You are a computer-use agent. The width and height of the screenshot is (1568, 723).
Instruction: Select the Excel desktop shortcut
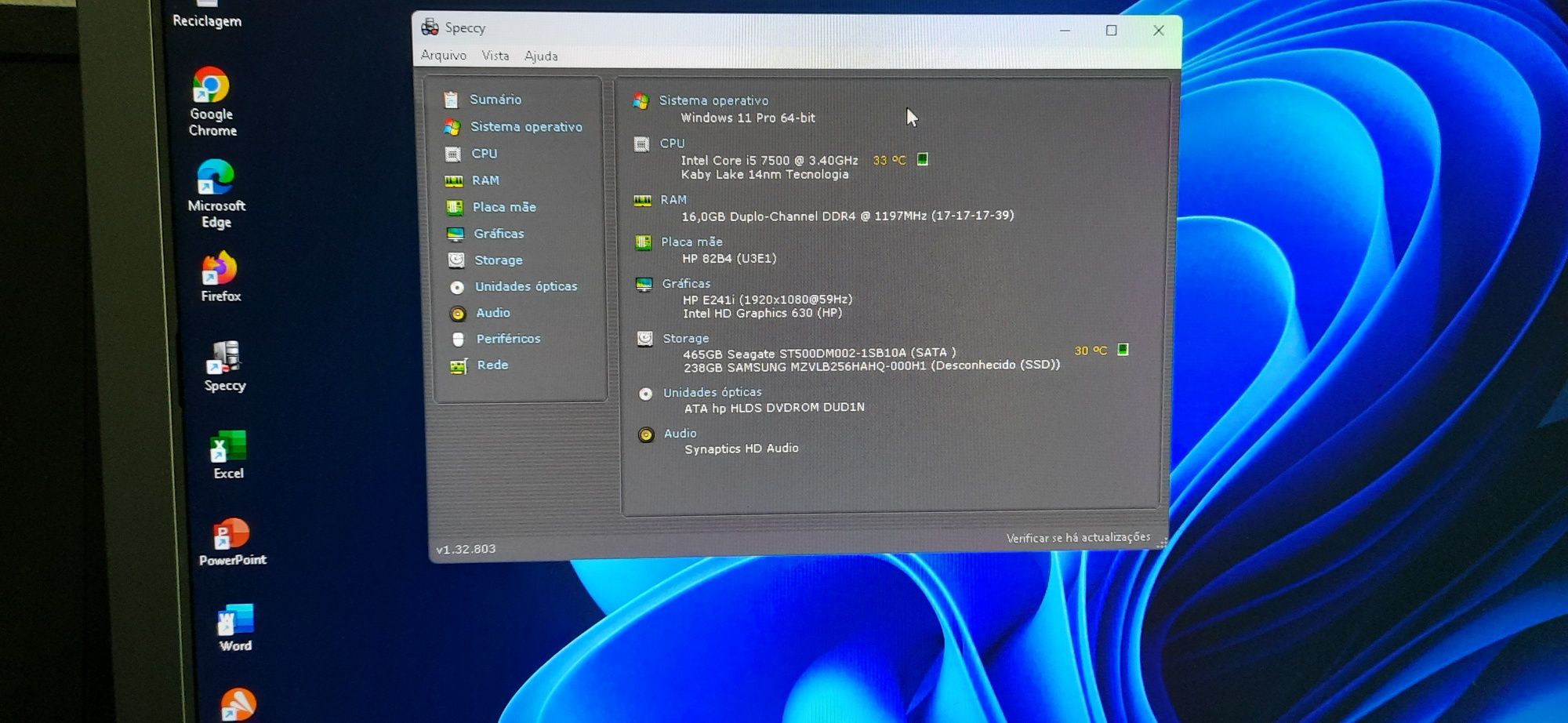pyautogui.click(x=228, y=455)
